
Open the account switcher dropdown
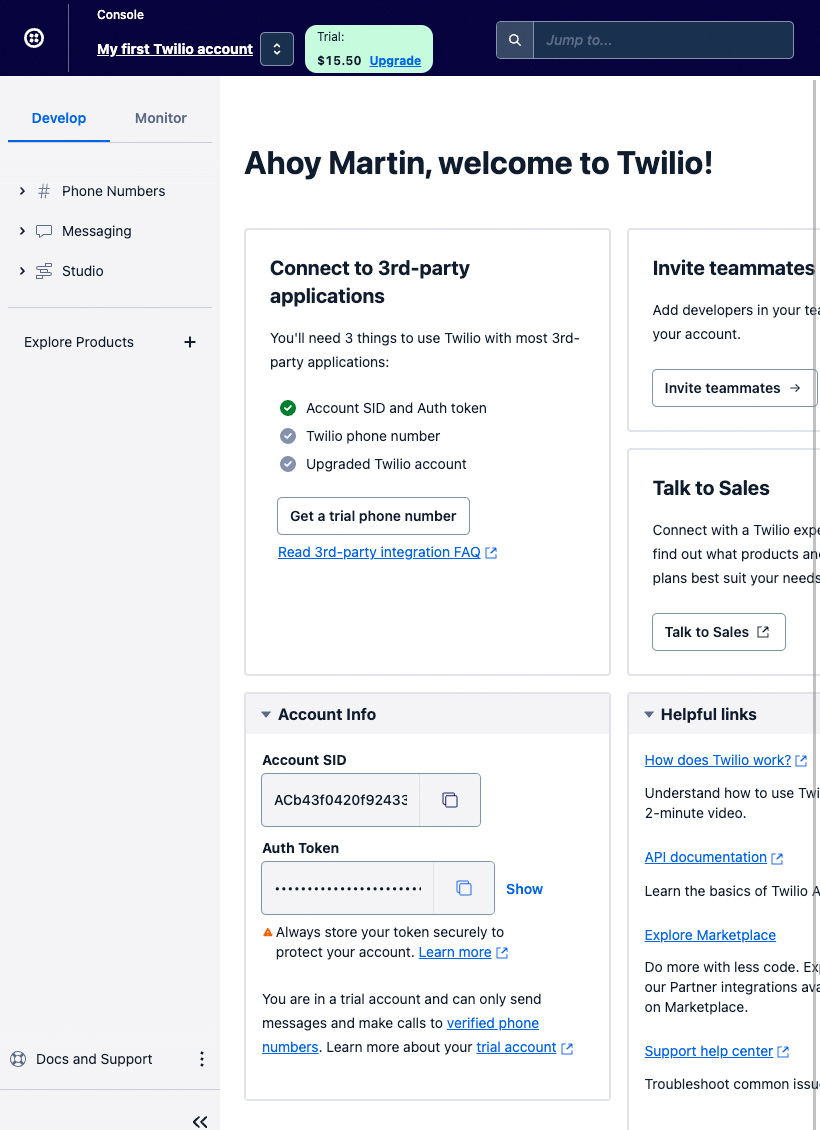277,49
